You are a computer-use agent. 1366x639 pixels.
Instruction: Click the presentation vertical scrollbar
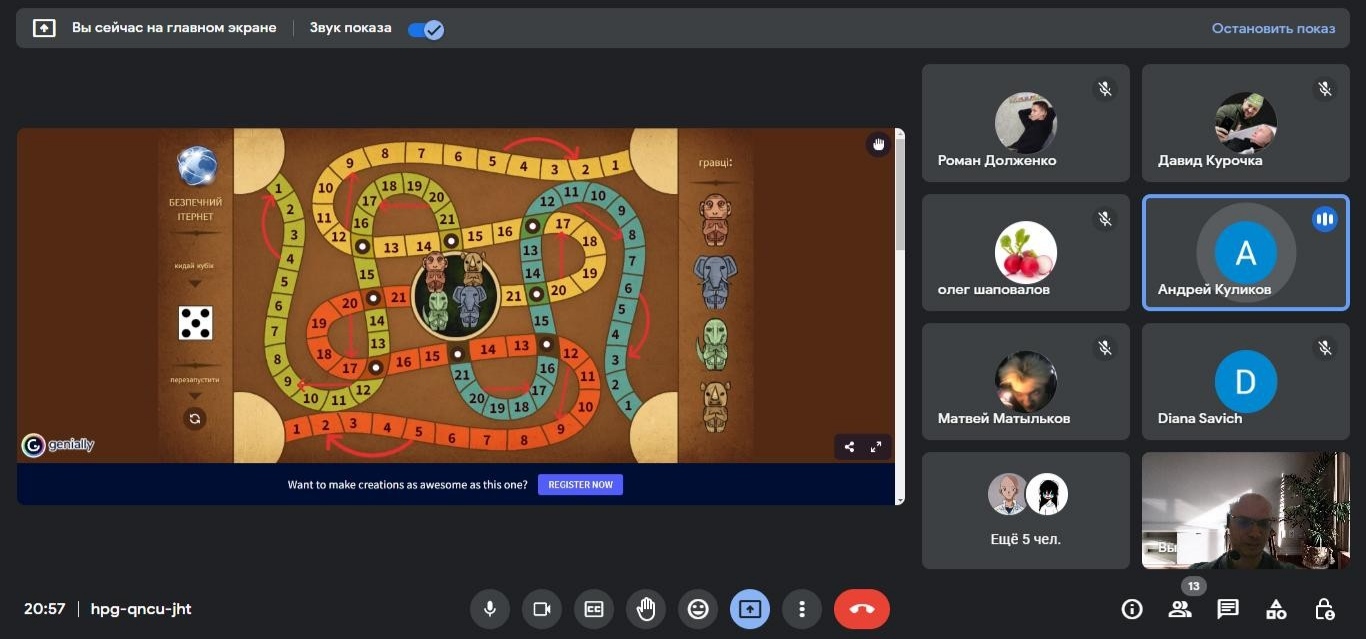click(900, 316)
